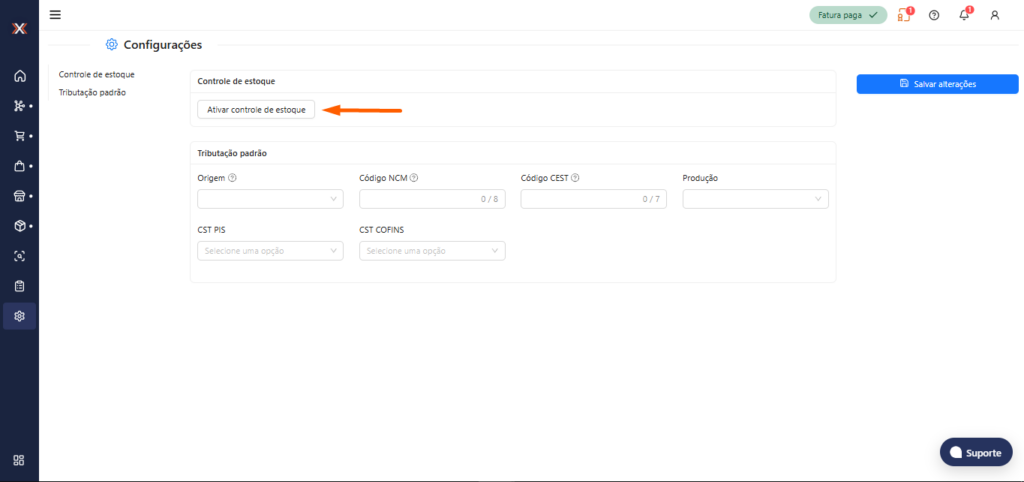
Task: Open the notifications bell icon
Action: [x=964, y=15]
